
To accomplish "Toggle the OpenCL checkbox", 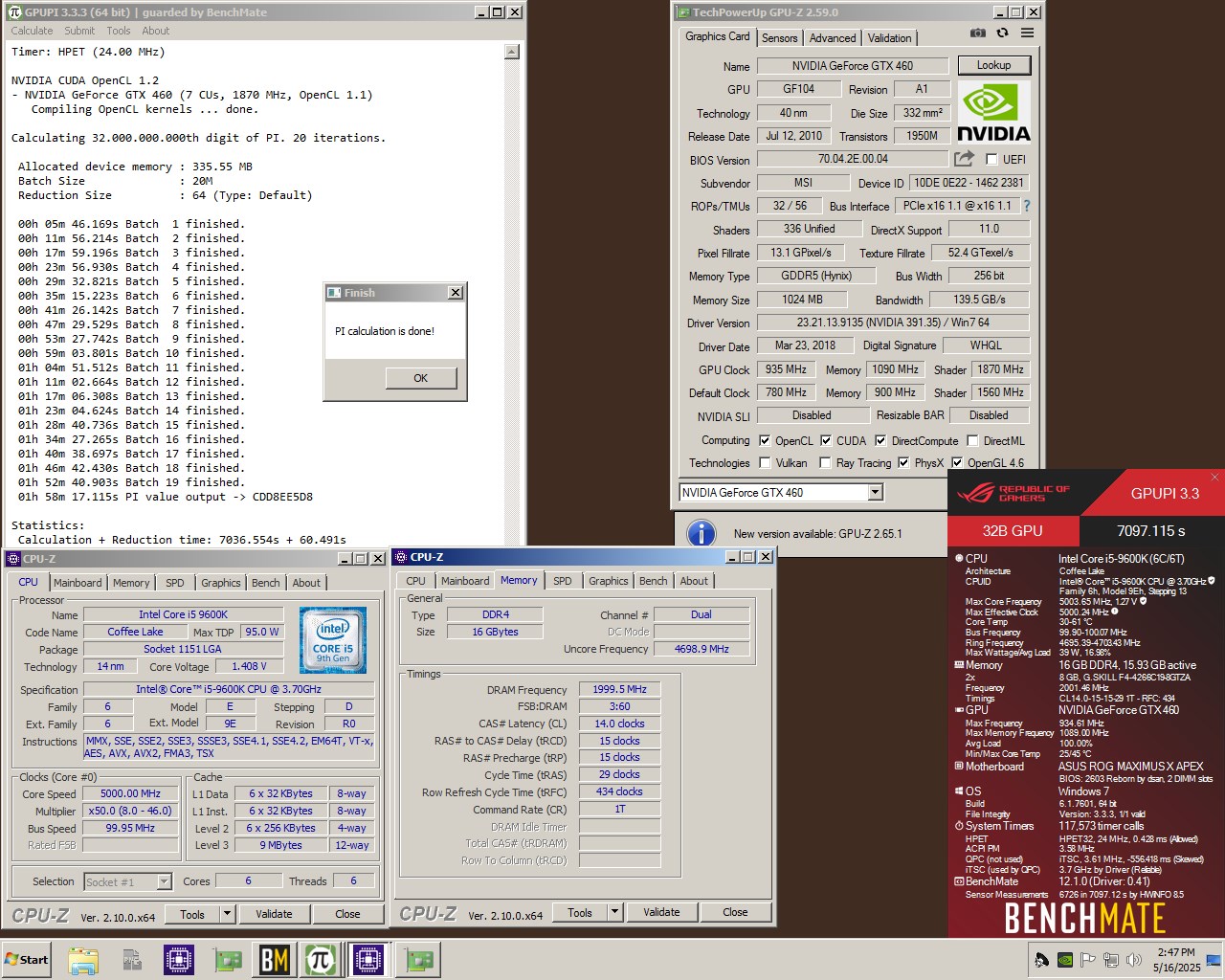I will 765,441.
